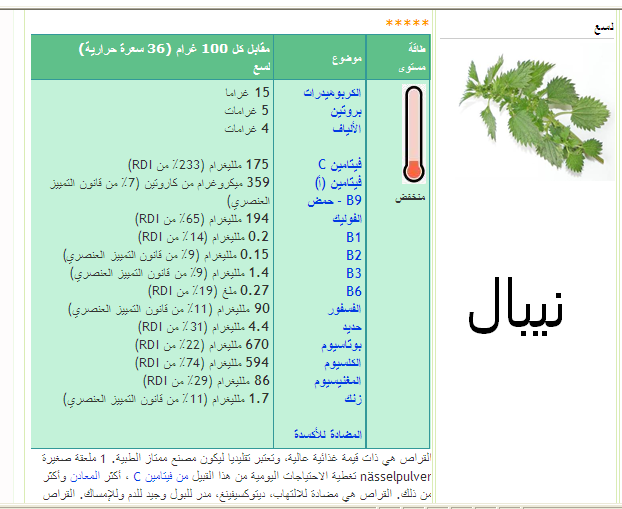Image resolution: width=622 pixels, height=509 pixels.
Task: Open the حديد (iron) link
Action: point(349,327)
